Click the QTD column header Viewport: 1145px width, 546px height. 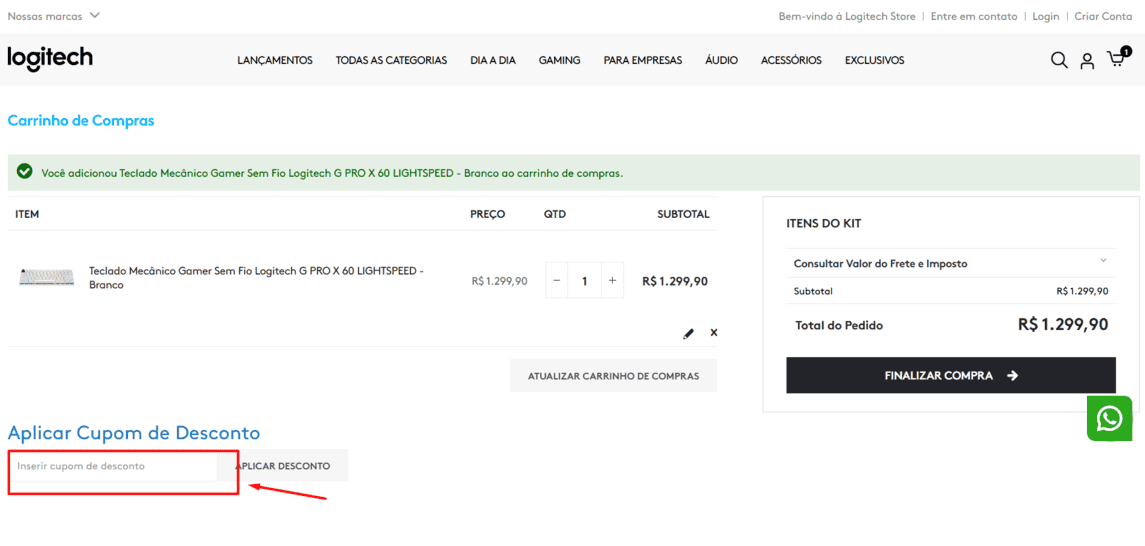click(555, 215)
